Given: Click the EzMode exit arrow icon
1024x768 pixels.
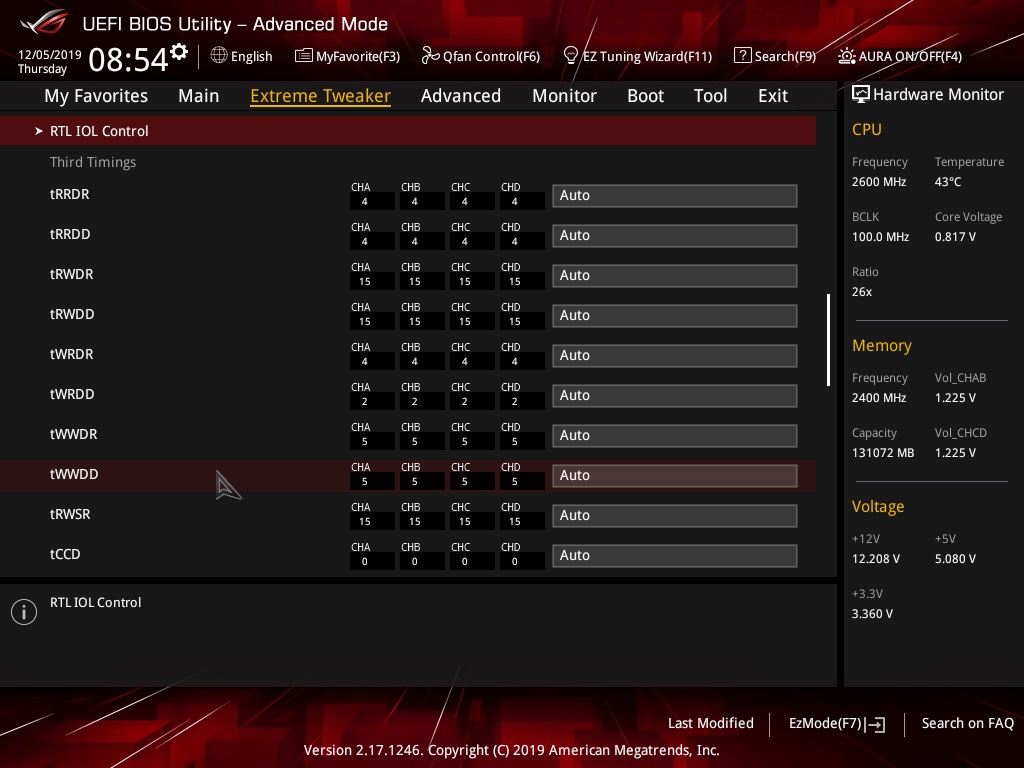Looking at the screenshot, I should click(876, 724).
